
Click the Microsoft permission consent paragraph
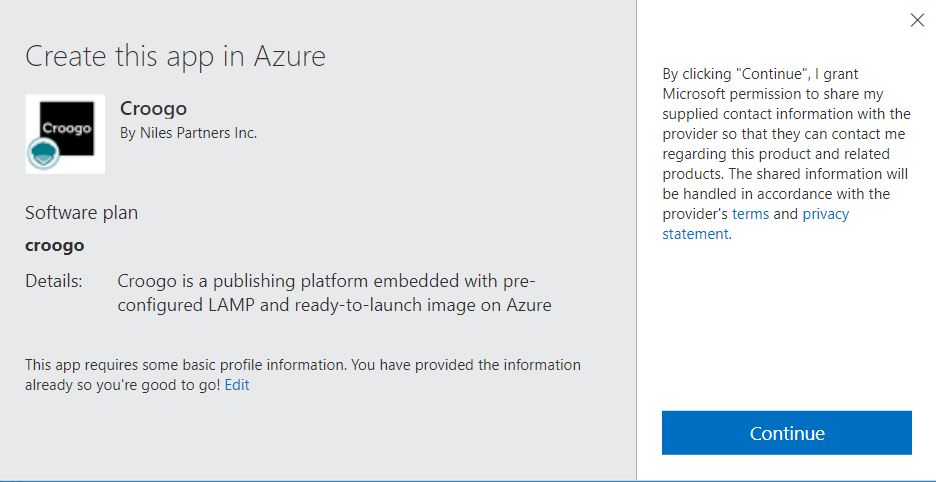click(x=786, y=154)
